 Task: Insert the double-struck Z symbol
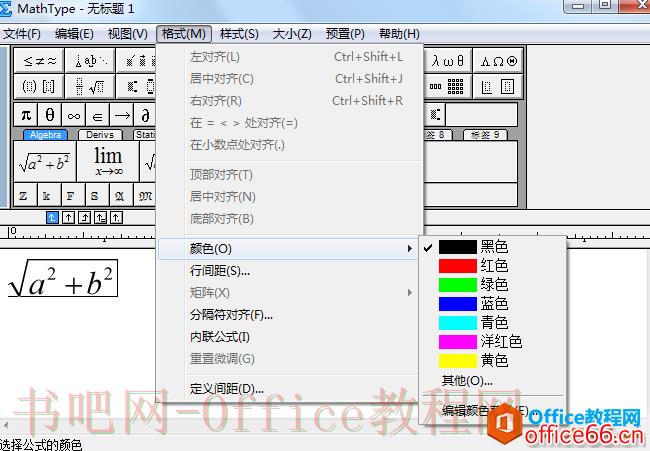[23, 195]
